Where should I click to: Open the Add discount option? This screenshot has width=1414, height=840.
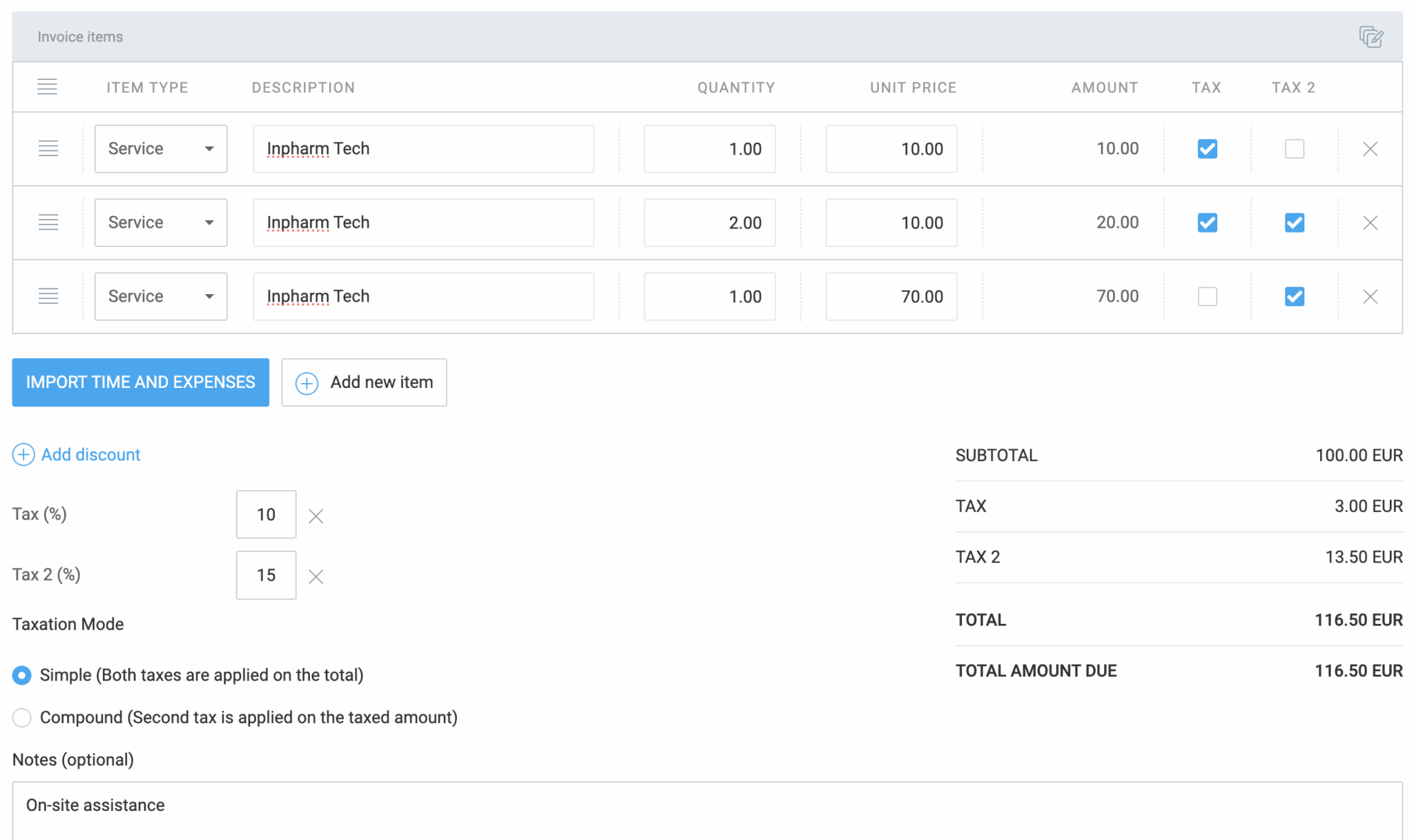pyautogui.click(x=76, y=455)
